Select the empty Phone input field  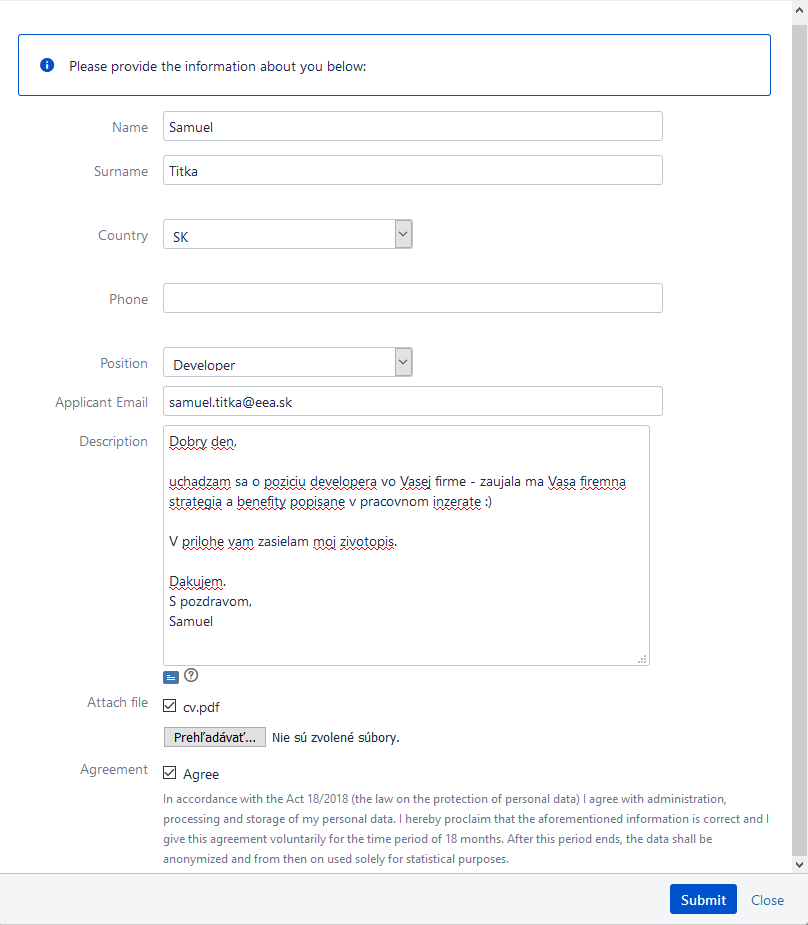pos(412,299)
